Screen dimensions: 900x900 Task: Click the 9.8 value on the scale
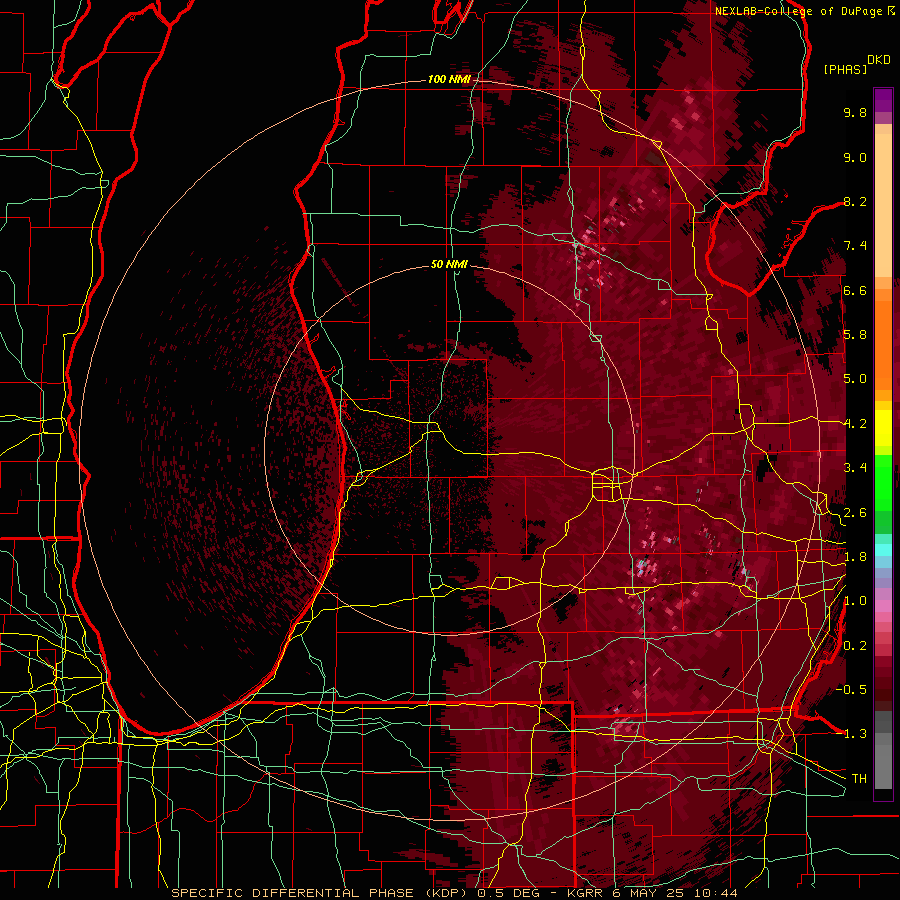(x=855, y=112)
